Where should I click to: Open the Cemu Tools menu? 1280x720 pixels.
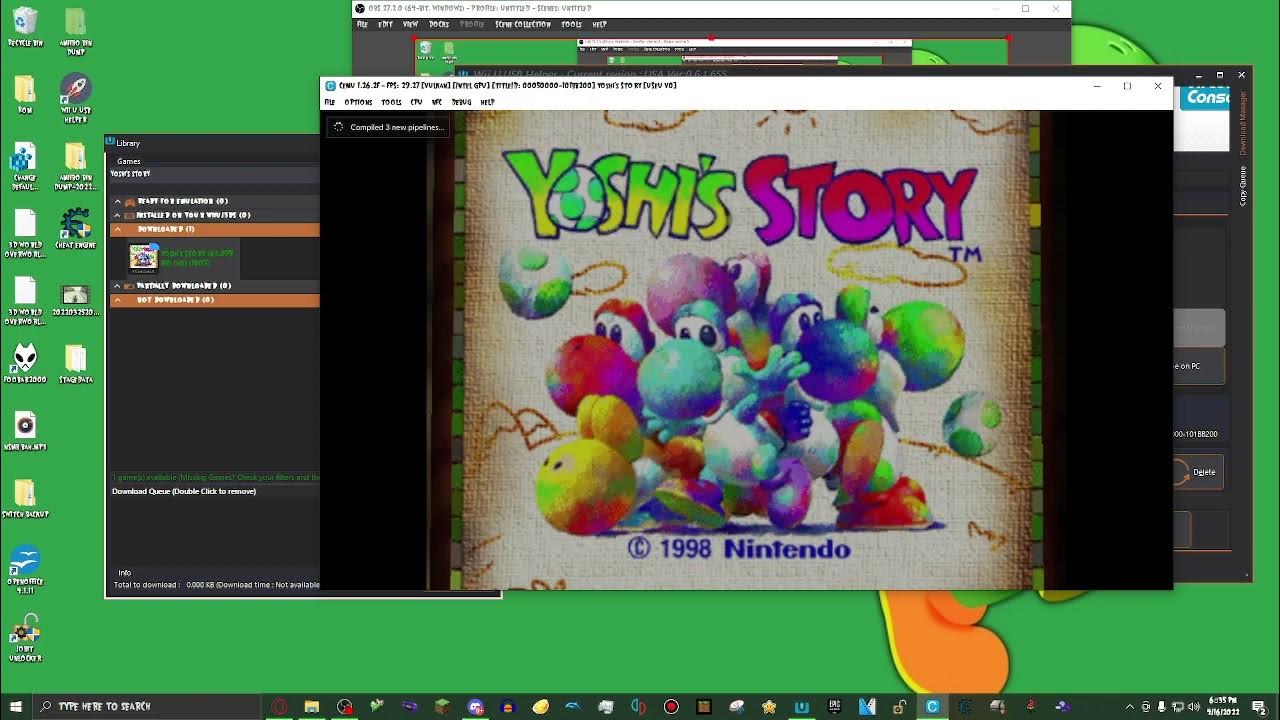coord(391,102)
